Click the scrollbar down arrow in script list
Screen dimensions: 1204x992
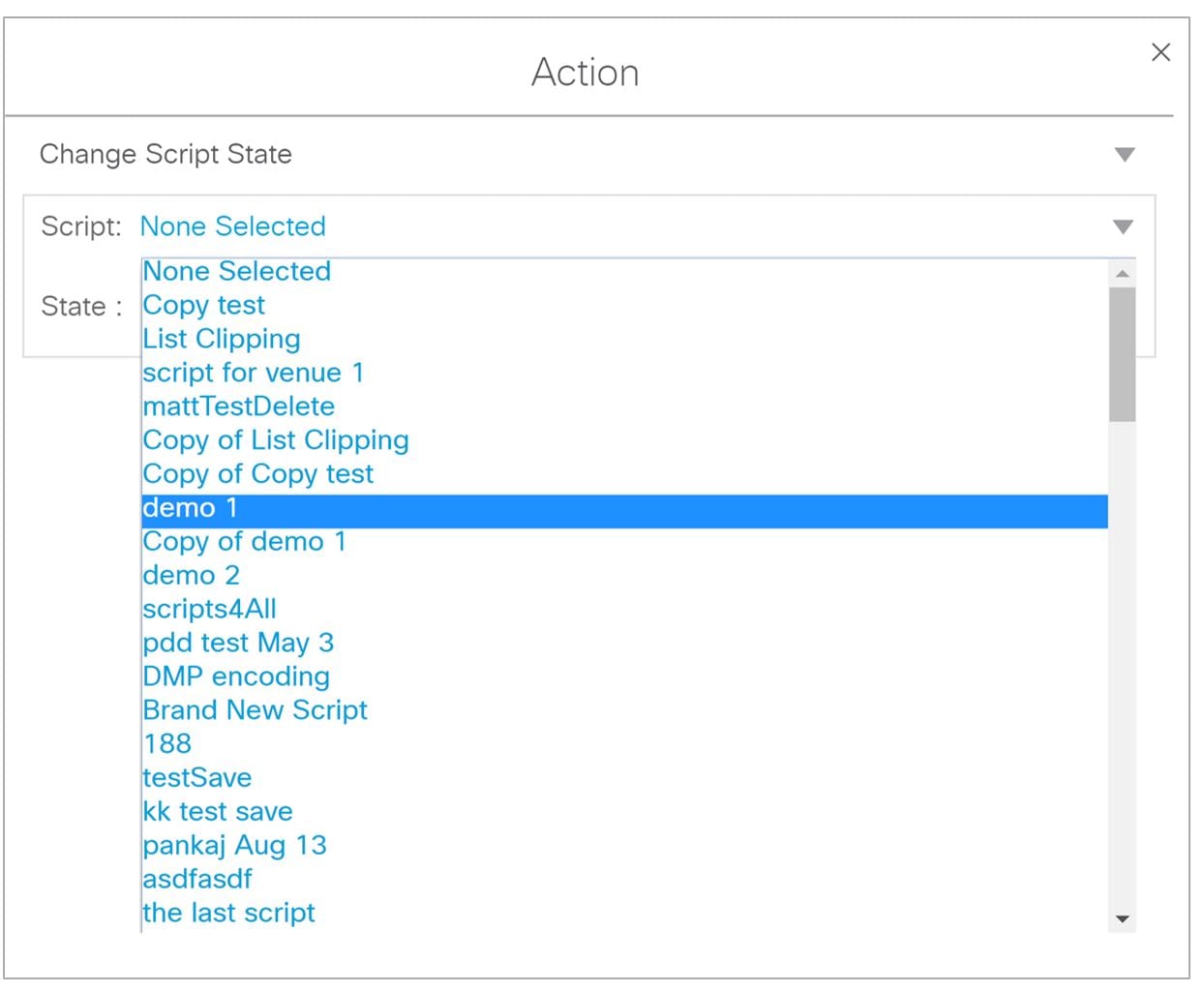click(x=1123, y=918)
